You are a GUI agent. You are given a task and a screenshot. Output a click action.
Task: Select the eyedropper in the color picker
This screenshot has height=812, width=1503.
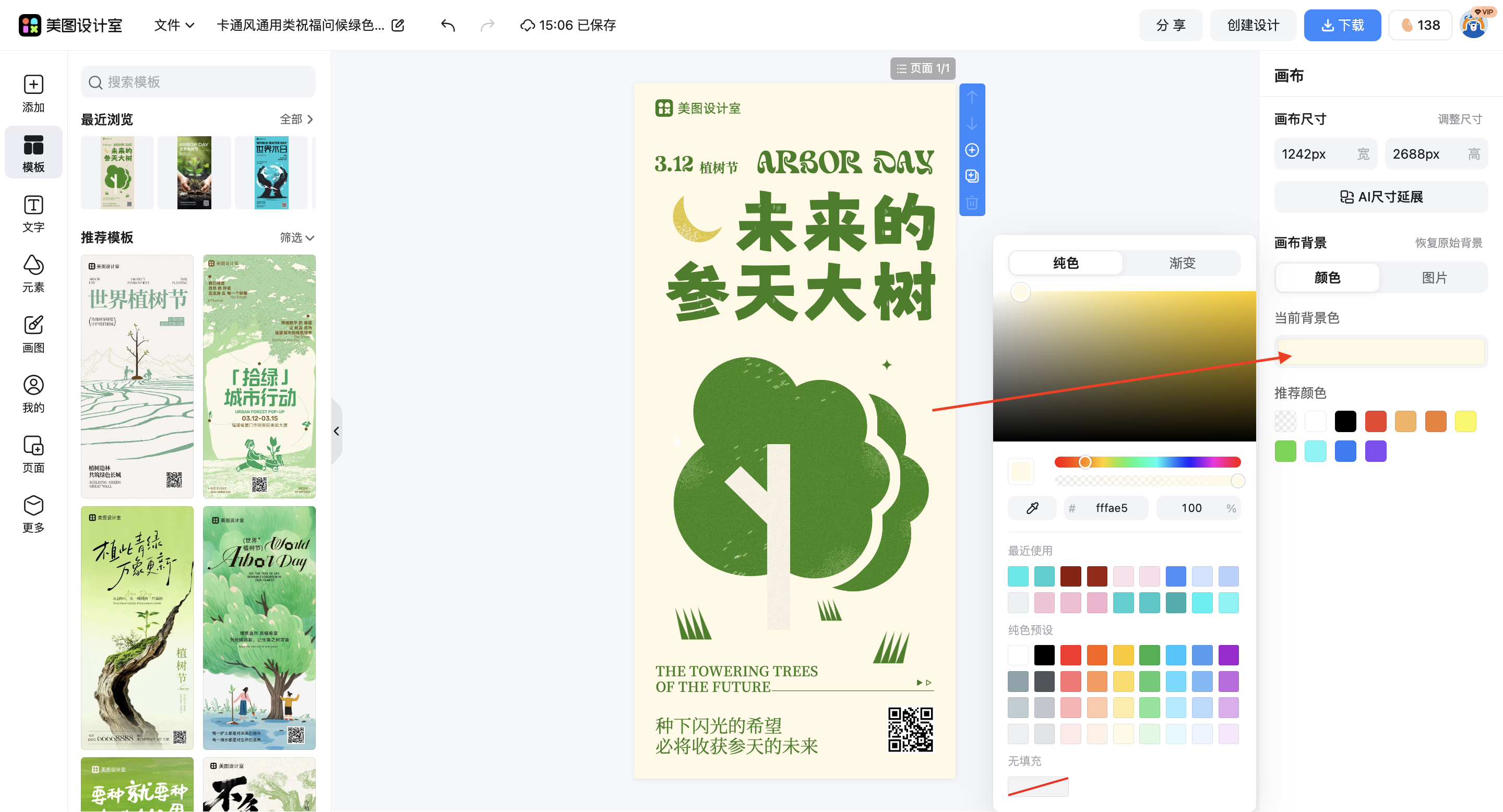[1032, 507]
